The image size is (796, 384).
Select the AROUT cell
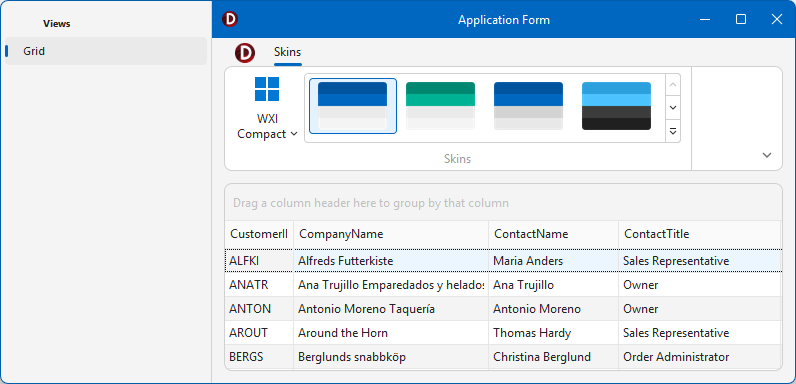(x=259, y=333)
